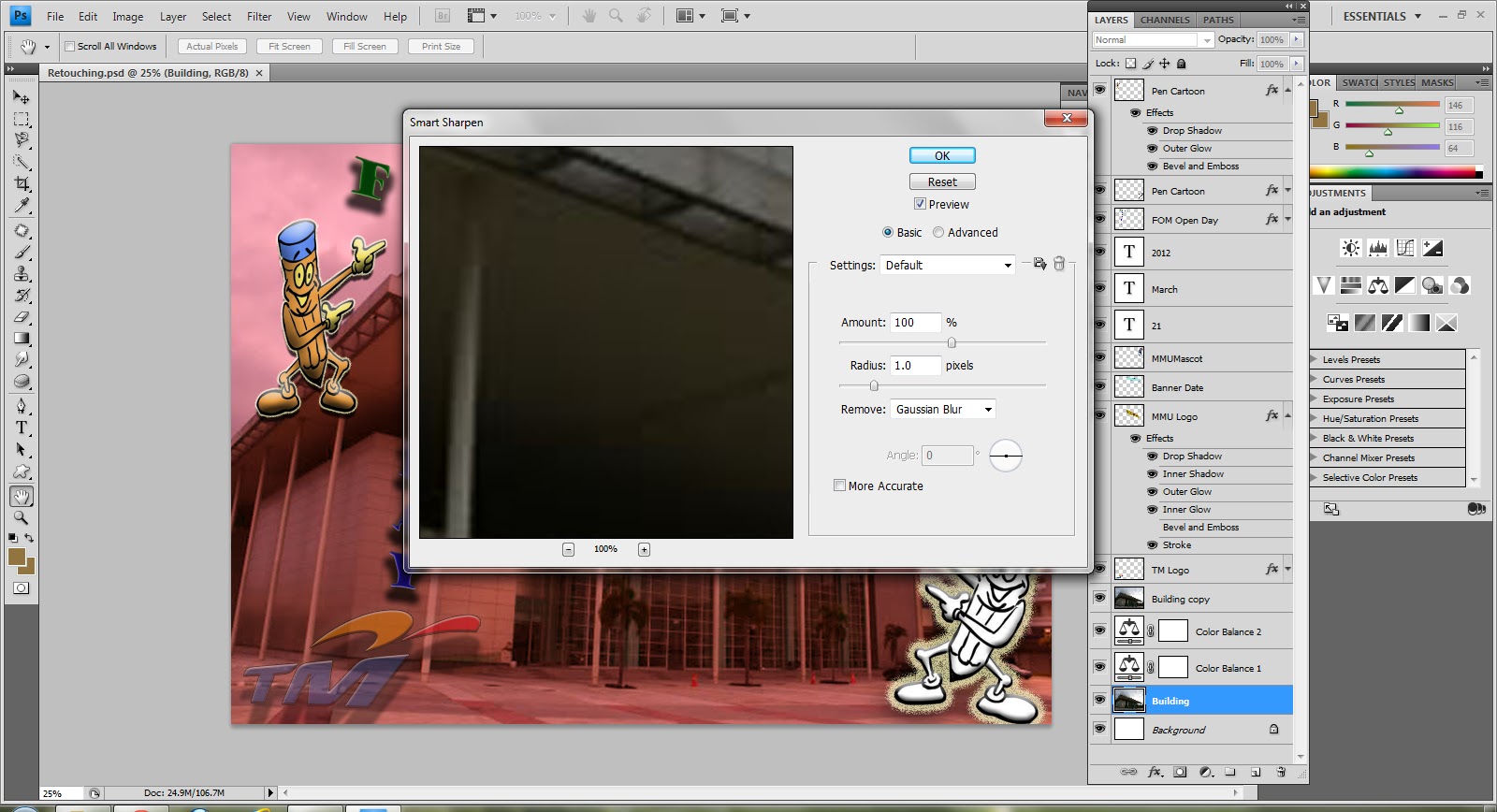The width and height of the screenshot is (1497, 812).
Task: Switch to the STYLES tab
Action: [1399, 82]
